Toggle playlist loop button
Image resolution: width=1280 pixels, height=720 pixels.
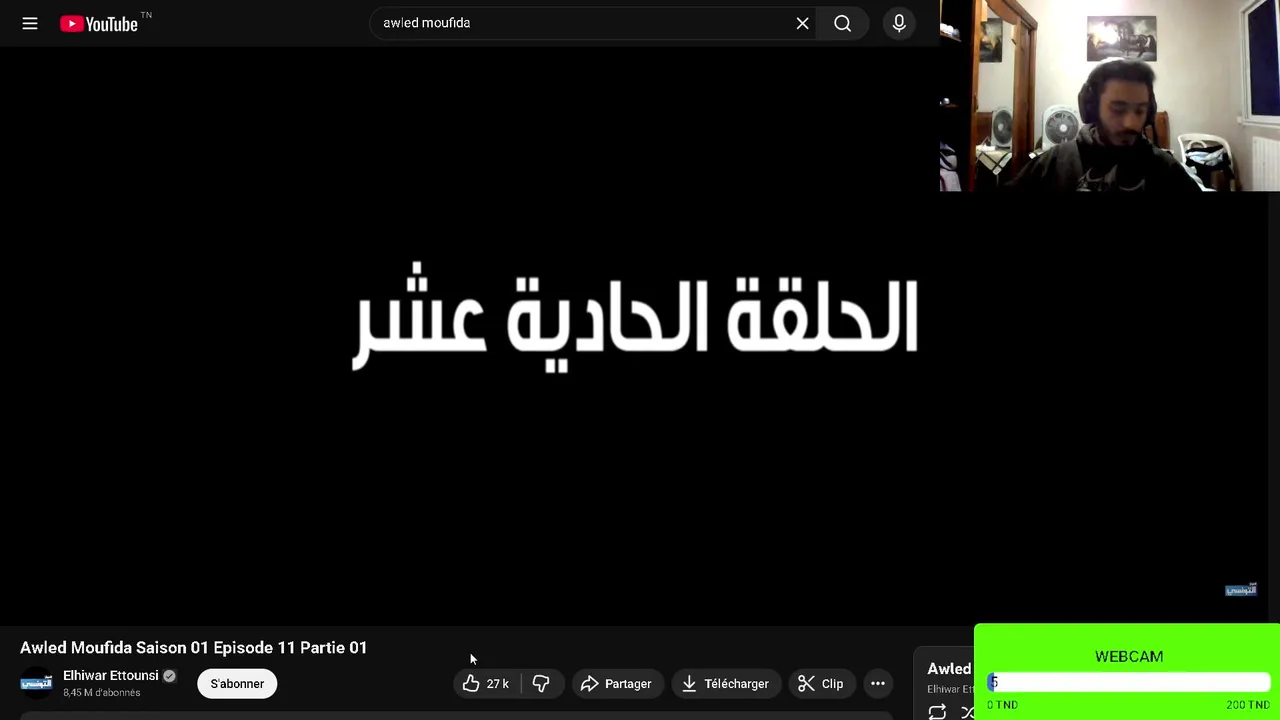click(937, 712)
